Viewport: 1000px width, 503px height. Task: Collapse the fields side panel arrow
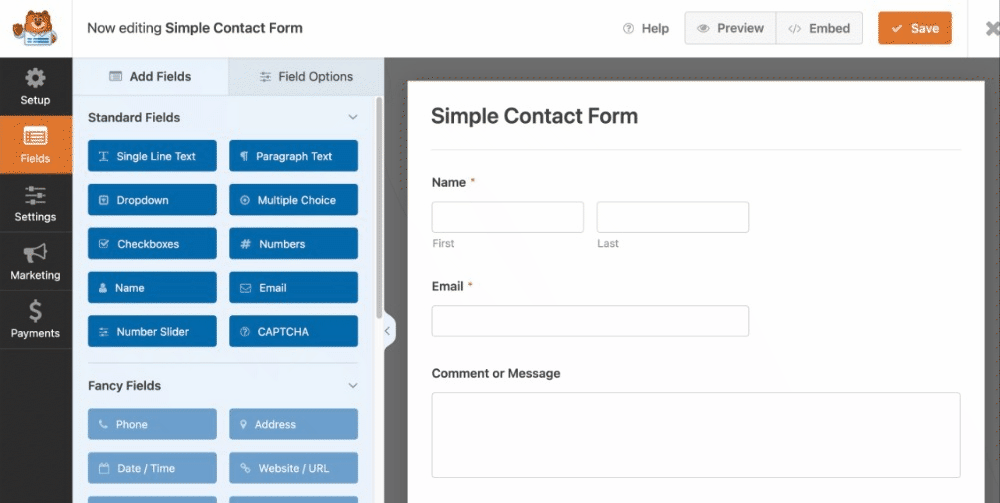(388, 331)
